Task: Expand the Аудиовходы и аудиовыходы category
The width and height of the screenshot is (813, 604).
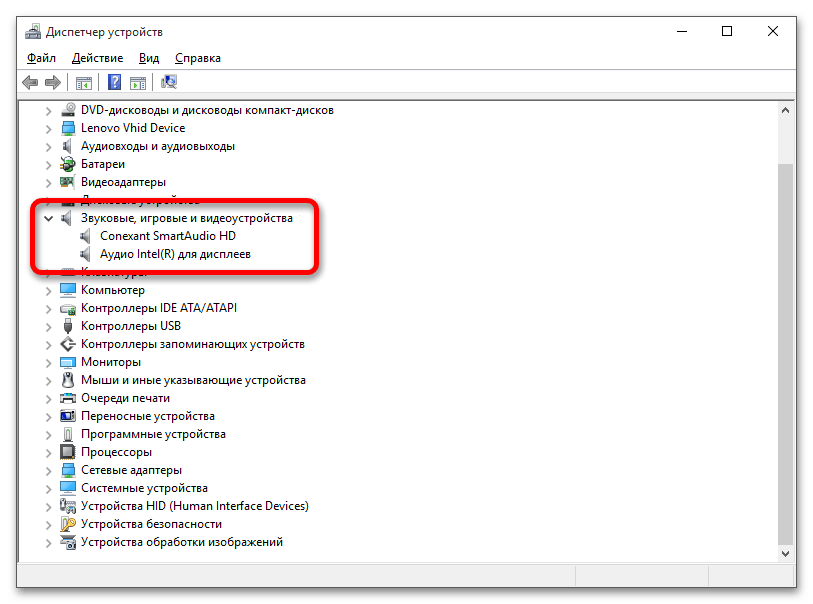Action: tap(48, 147)
